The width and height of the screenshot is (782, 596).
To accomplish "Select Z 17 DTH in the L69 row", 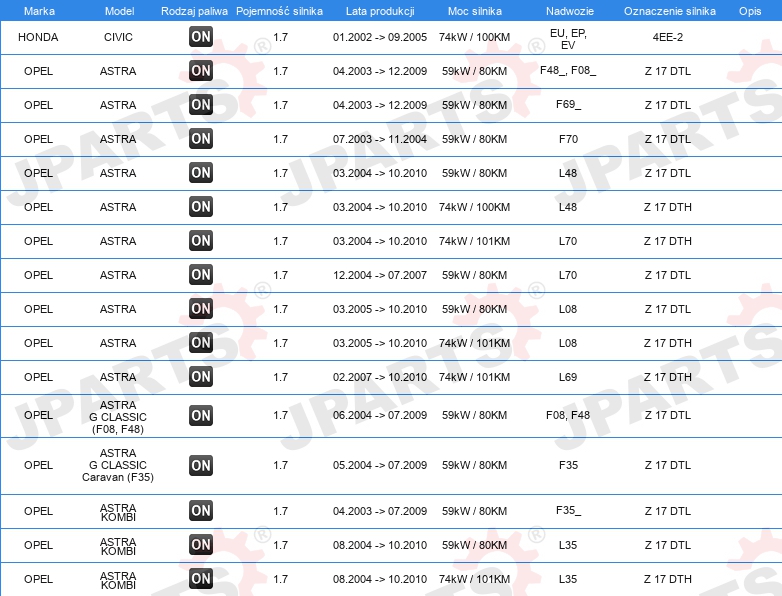I will (x=668, y=377).
